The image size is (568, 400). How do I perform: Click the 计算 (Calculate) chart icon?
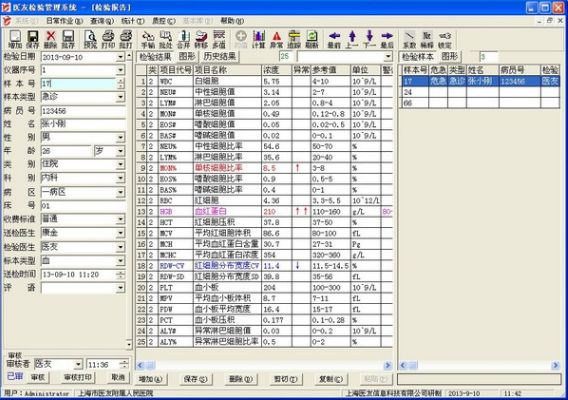[x=259, y=39]
